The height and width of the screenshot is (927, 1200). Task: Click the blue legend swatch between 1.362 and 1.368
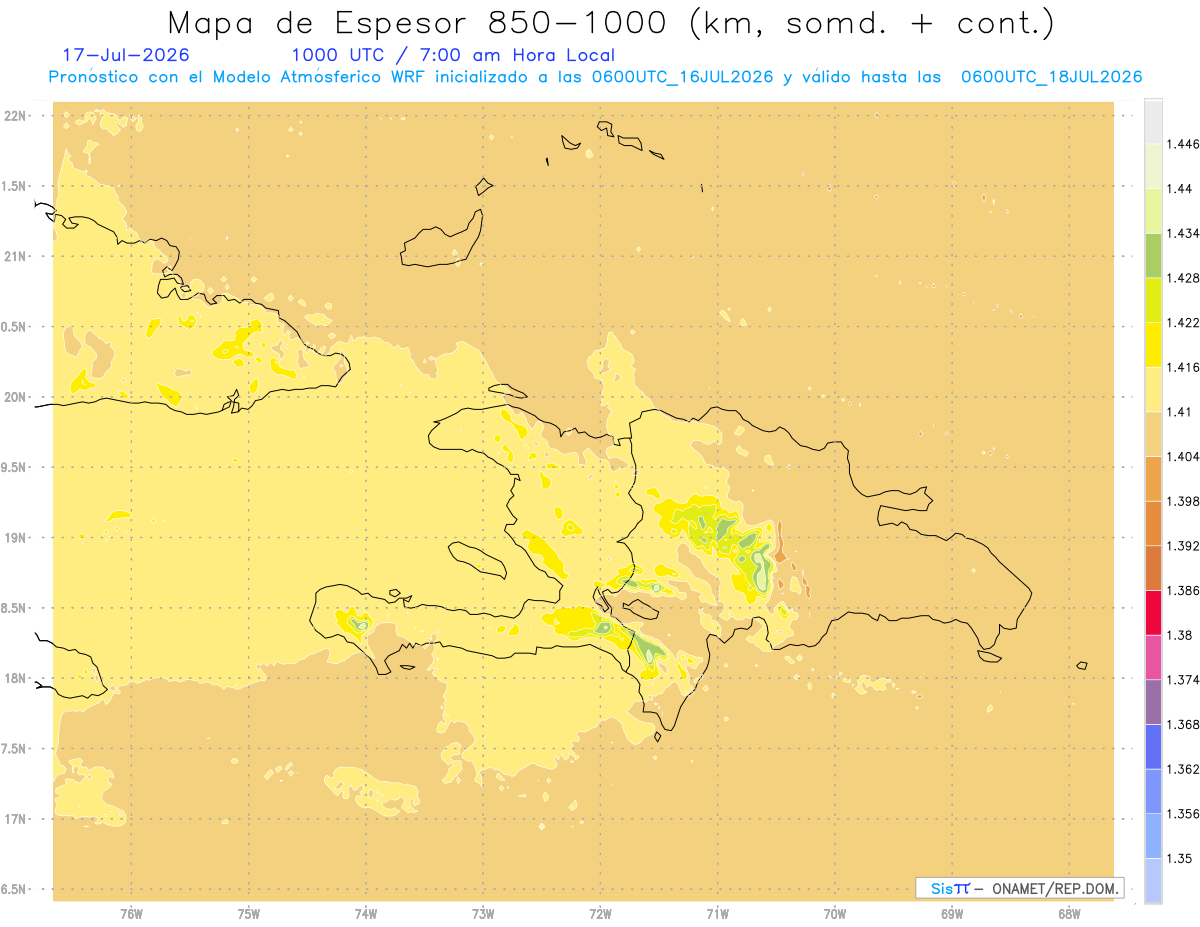[x=1153, y=747]
